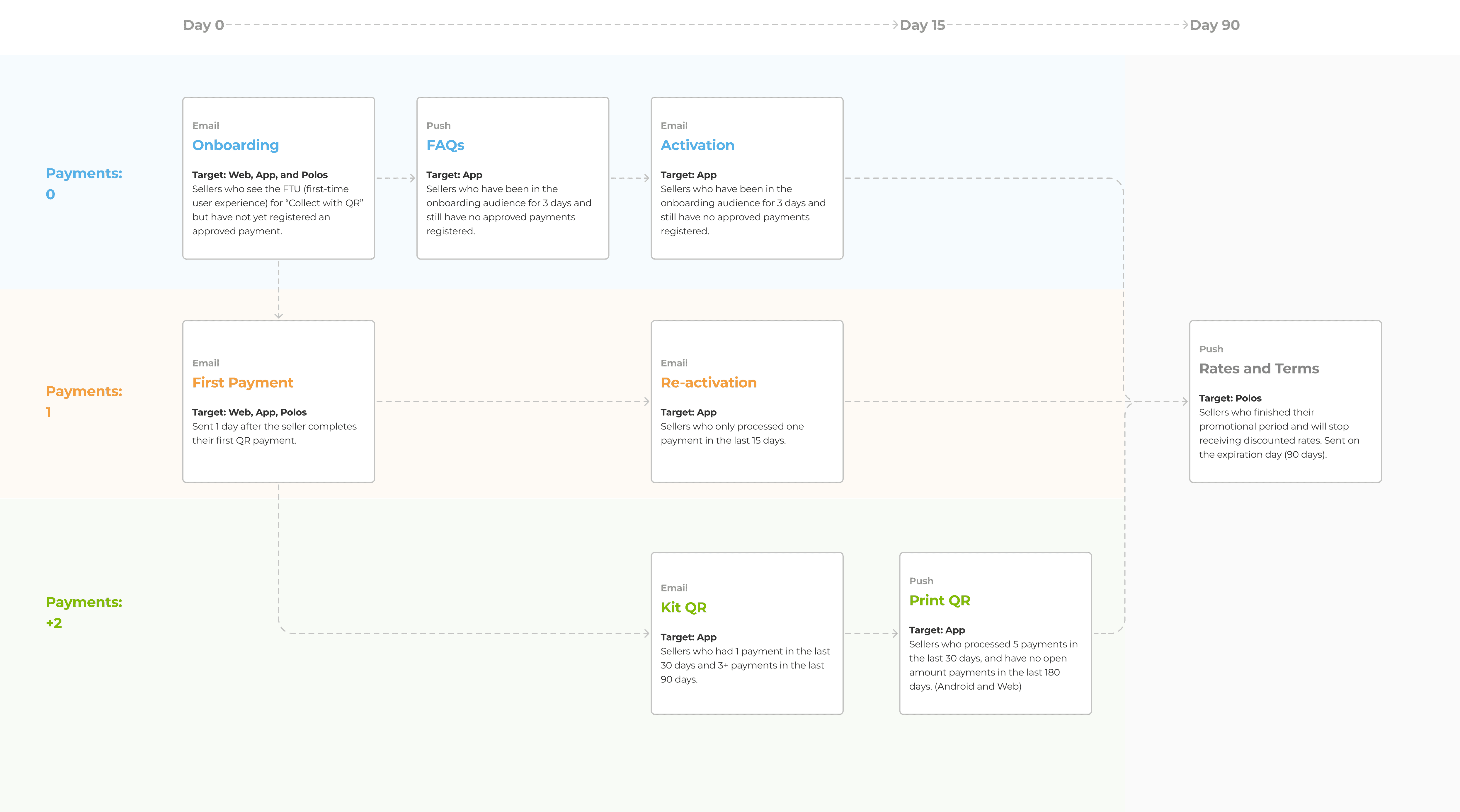Click the Onboarding email card title

pos(235,145)
